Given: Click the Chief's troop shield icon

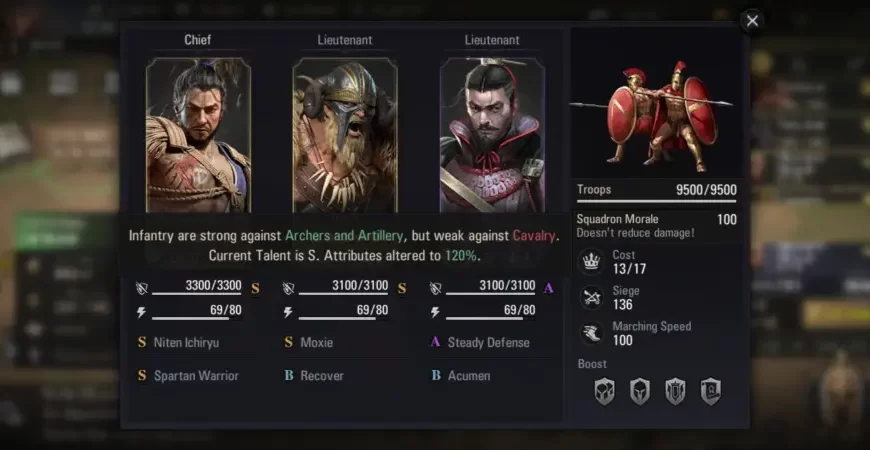Looking at the screenshot, I should [141, 288].
